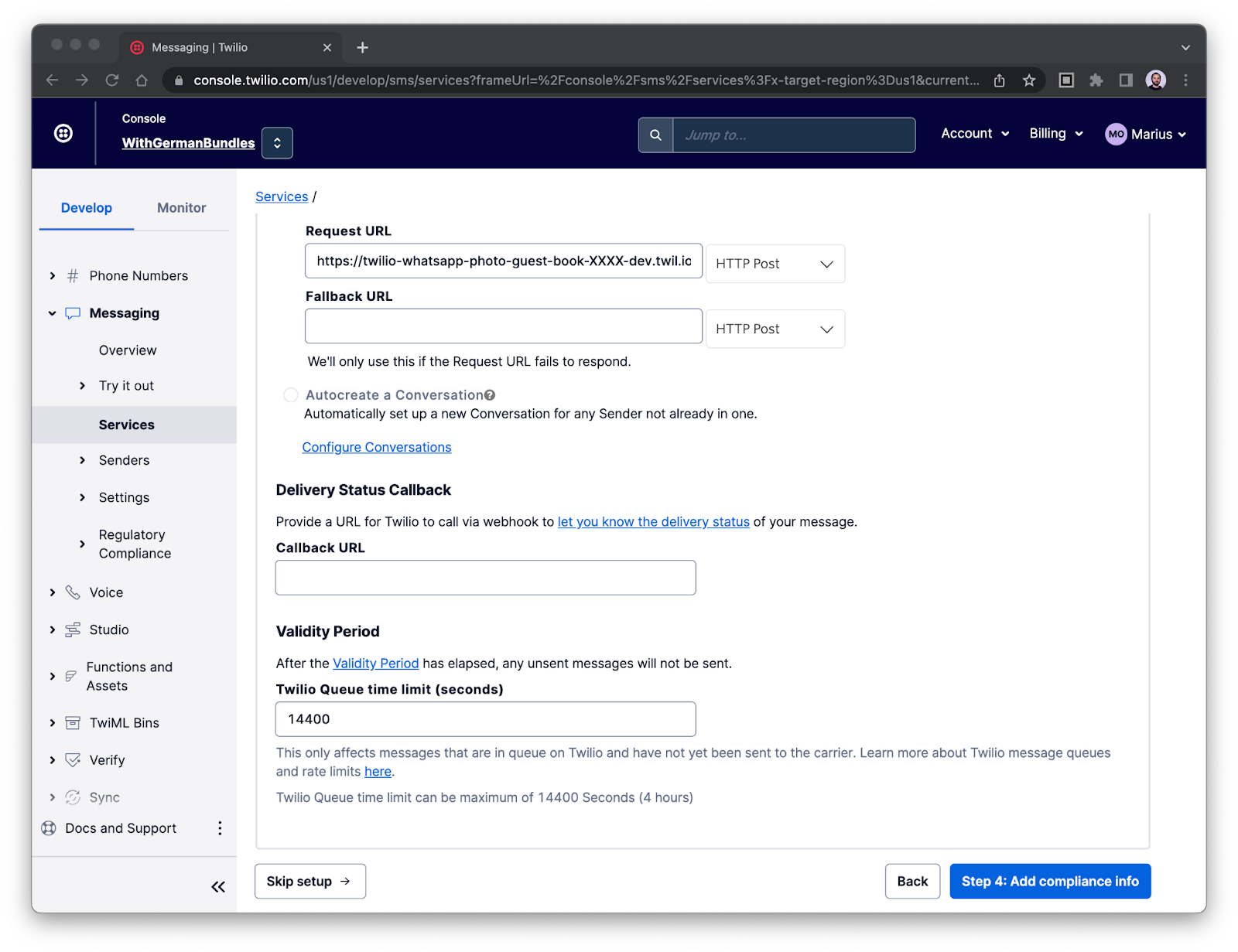Bookmark this page with the star icon
The image size is (1238, 952).
[1029, 80]
